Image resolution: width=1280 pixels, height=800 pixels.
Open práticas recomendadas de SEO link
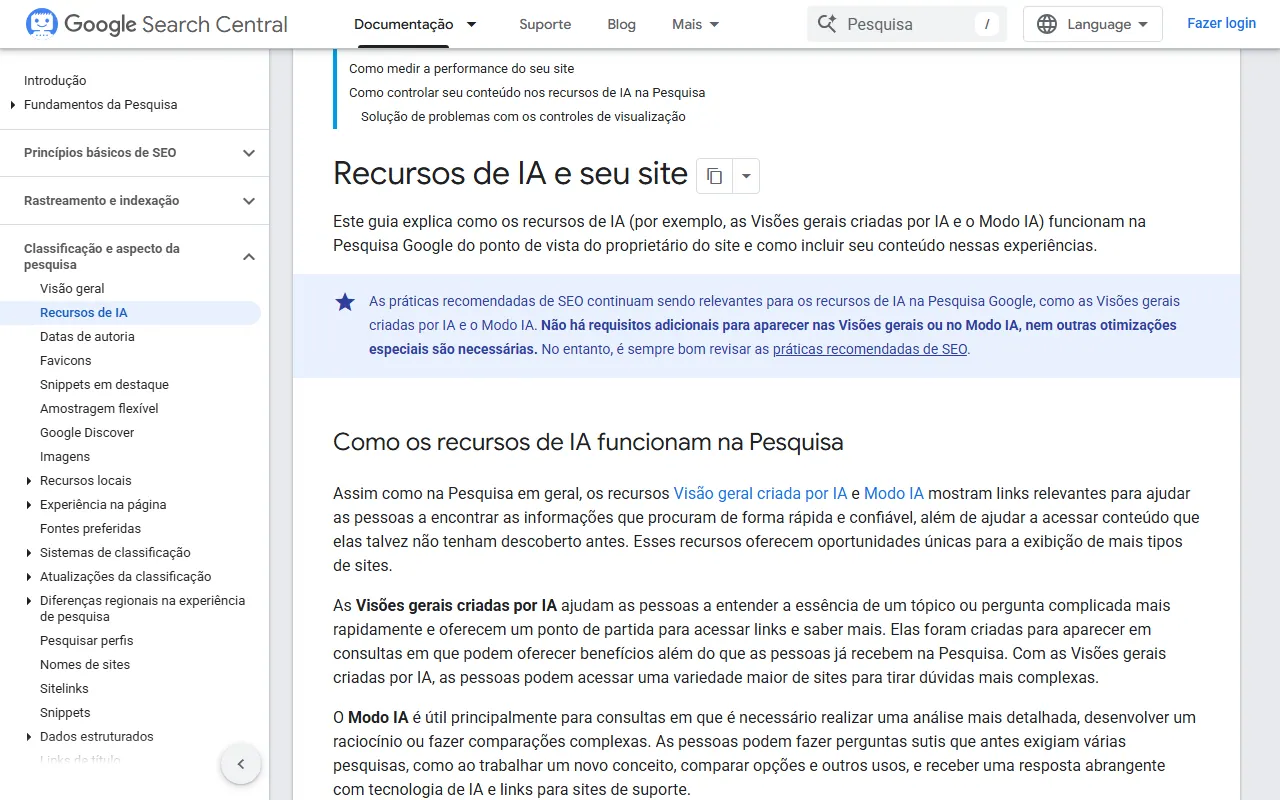pos(870,349)
